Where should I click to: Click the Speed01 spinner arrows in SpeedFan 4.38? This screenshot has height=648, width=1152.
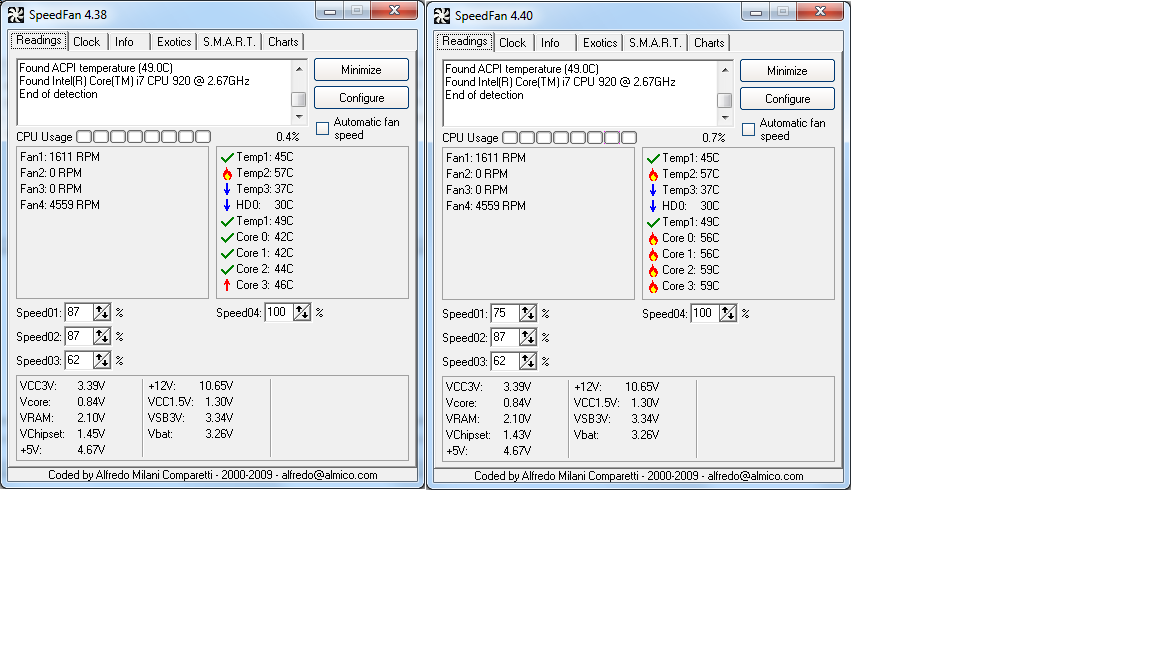click(102, 312)
